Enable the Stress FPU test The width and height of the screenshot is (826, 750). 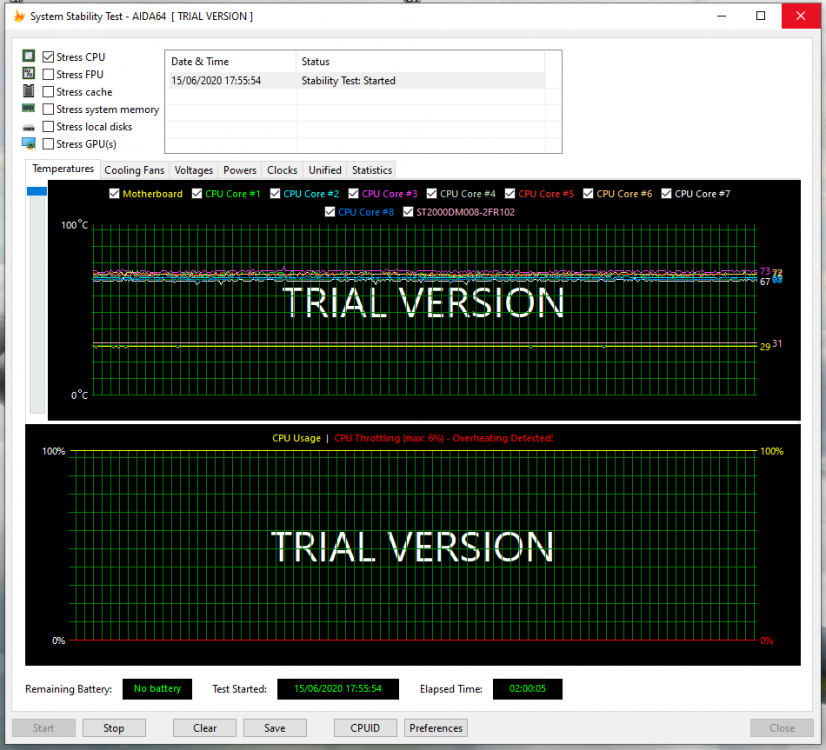click(46, 74)
